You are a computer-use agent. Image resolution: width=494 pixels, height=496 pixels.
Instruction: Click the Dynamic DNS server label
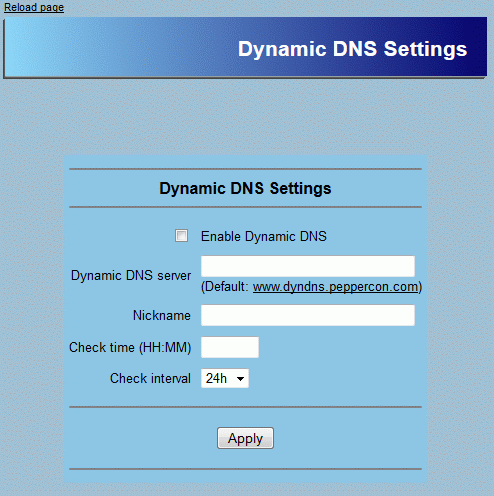(x=131, y=275)
